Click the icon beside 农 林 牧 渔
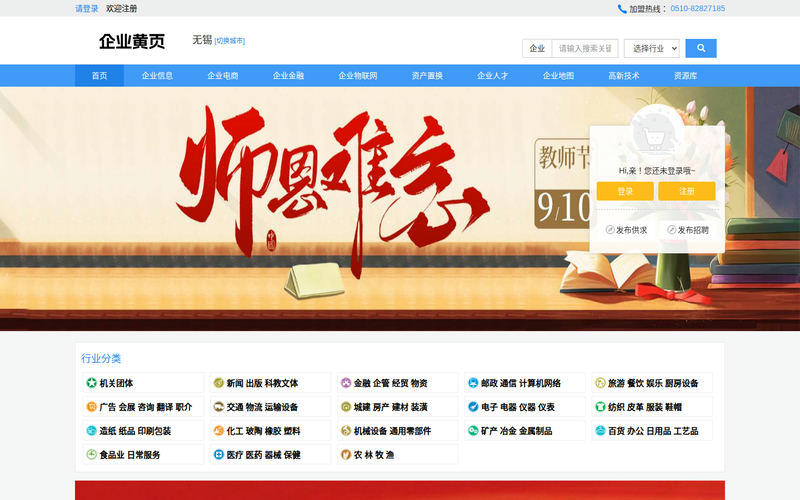The width and height of the screenshot is (800, 500). pyautogui.click(x=346, y=454)
